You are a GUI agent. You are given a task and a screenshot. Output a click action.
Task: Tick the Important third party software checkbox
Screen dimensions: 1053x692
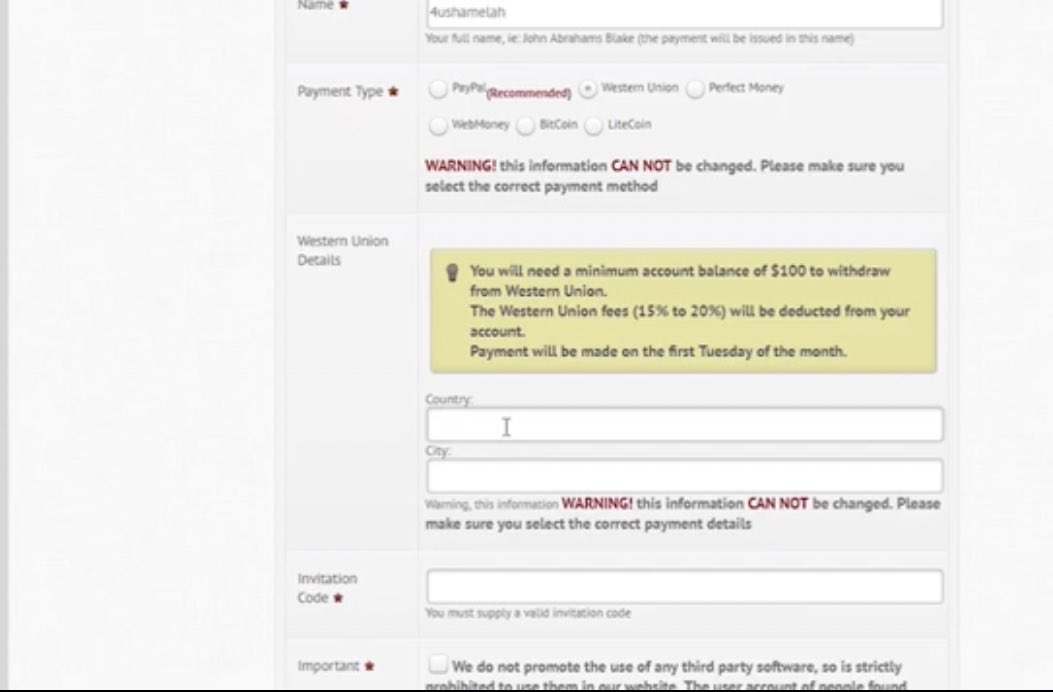(x=438, y=664)
